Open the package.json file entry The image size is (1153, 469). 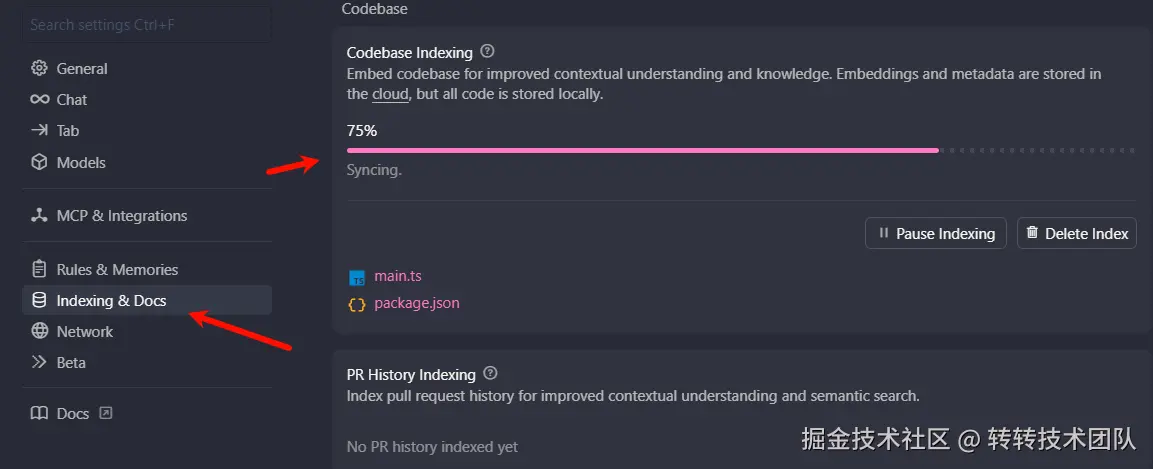(x=416, y=303)
